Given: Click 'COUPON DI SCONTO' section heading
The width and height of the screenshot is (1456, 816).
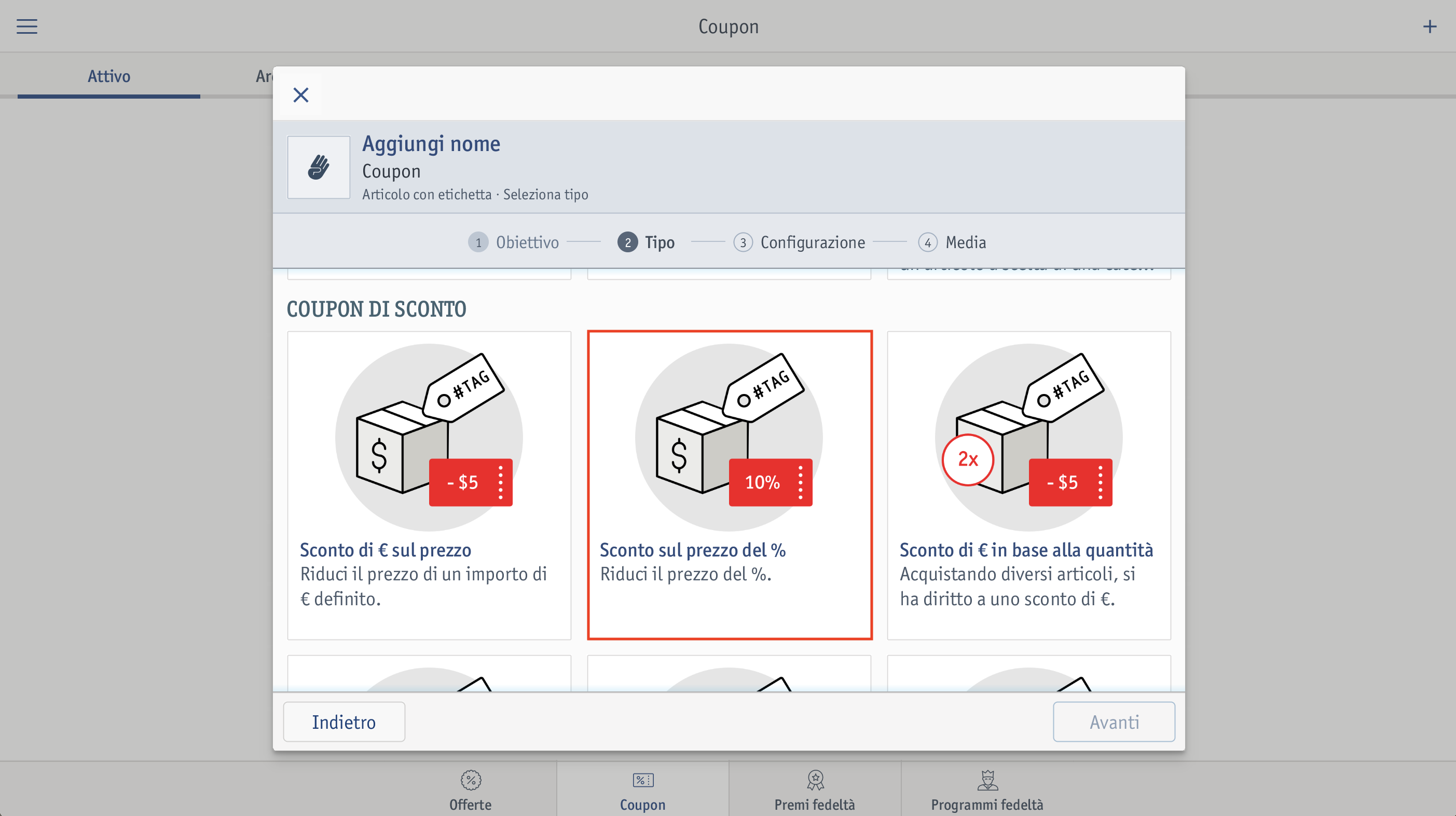Looking at the screenshot, I should (x=376, y=309).
